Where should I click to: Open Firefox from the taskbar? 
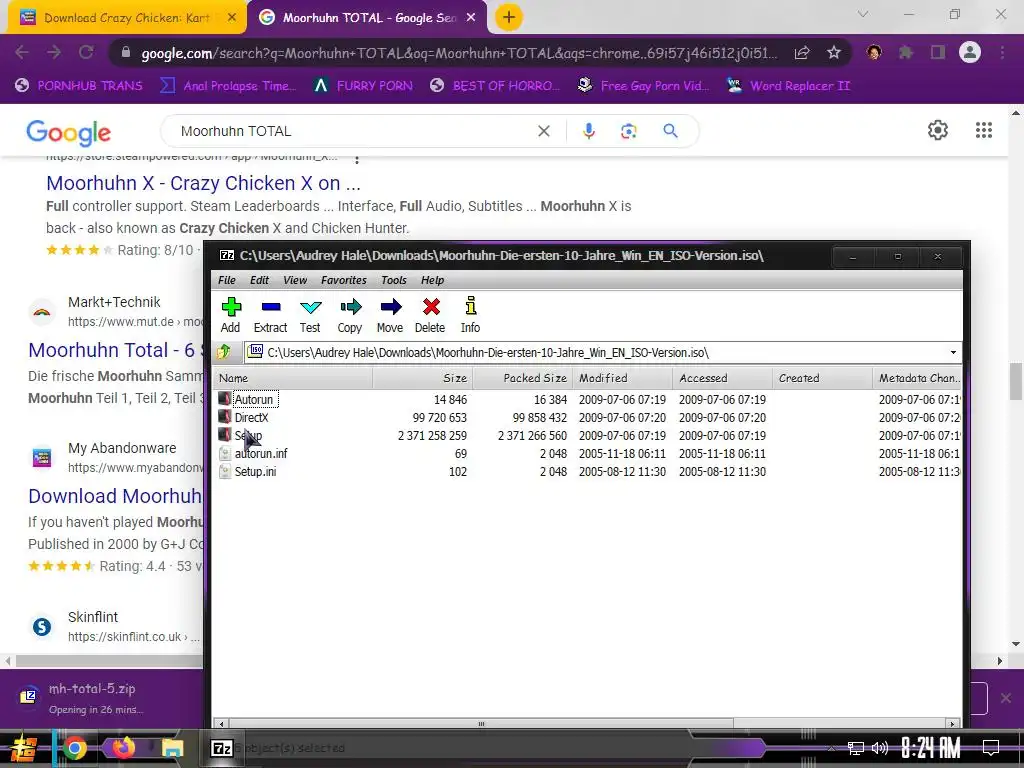pyautogui.click(x=123, y=748)
